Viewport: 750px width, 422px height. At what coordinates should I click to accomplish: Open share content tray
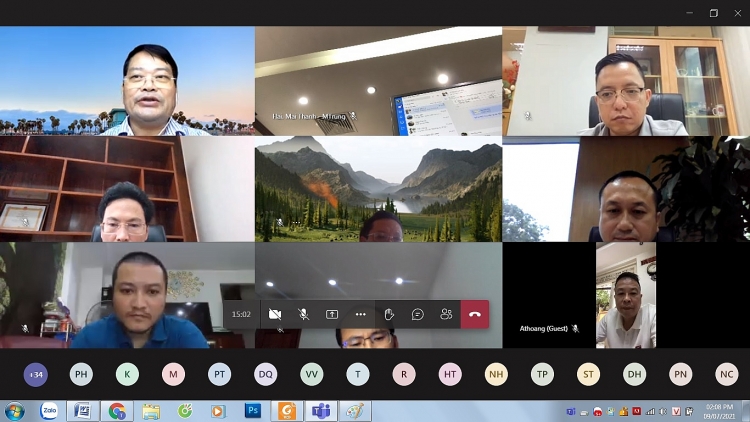point(332,314)
